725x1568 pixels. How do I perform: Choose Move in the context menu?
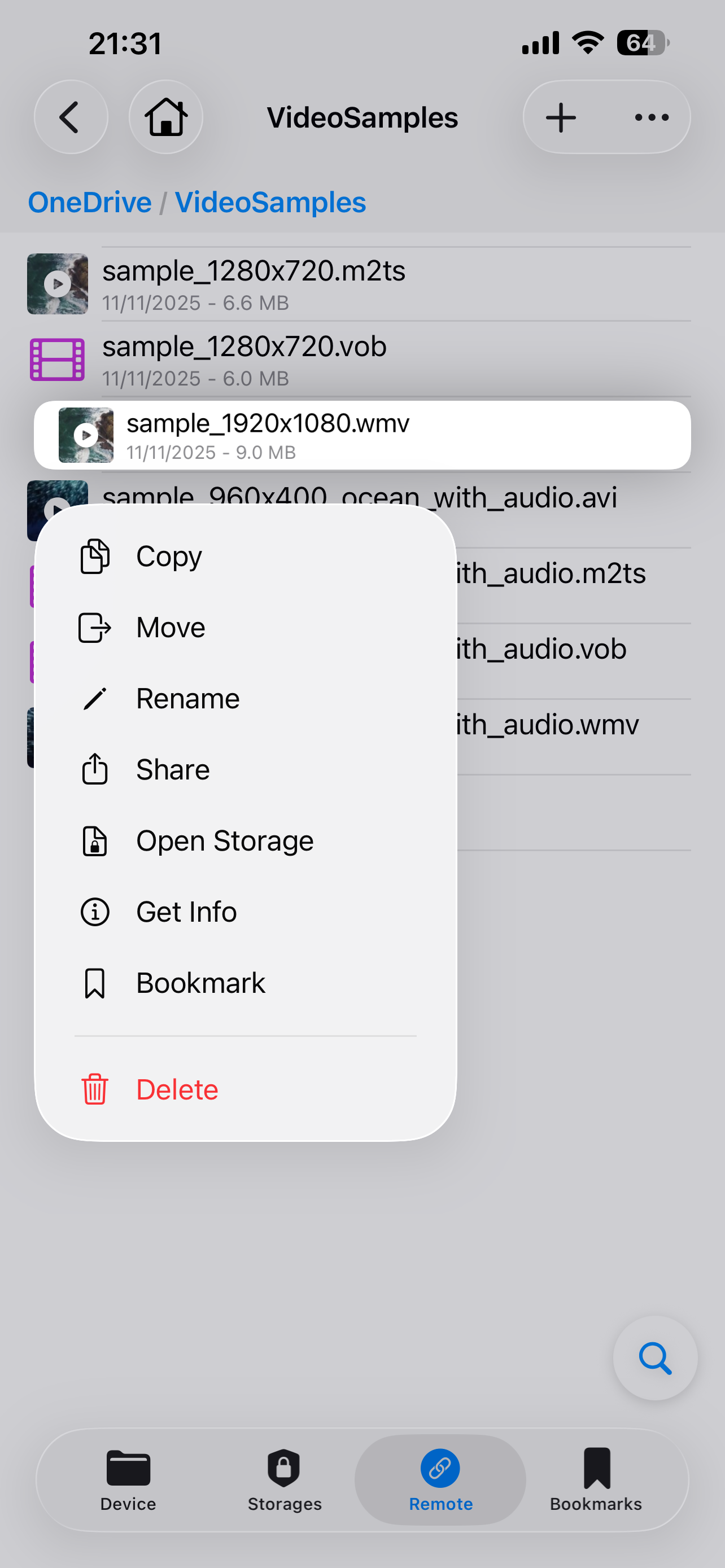pos(245,628)
